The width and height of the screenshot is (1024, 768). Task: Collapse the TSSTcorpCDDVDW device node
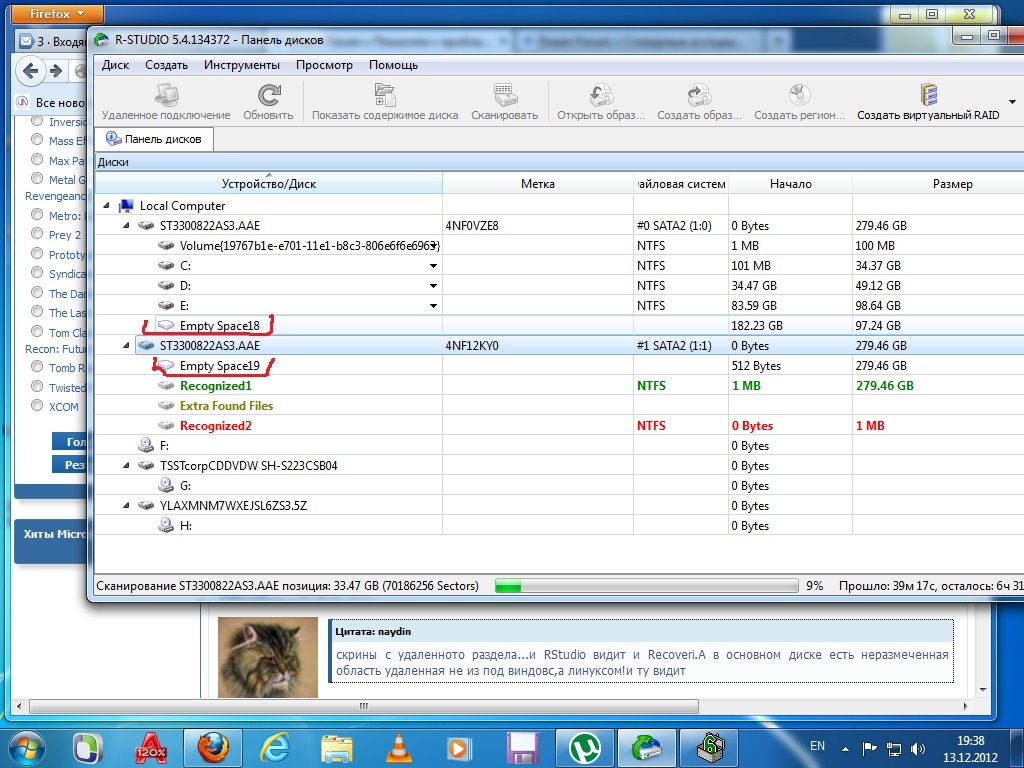coord(127,466)
